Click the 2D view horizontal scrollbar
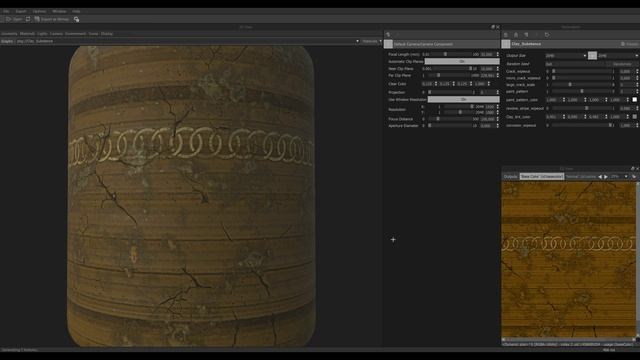The image size is (640, 360). click(x=569, y=340)
